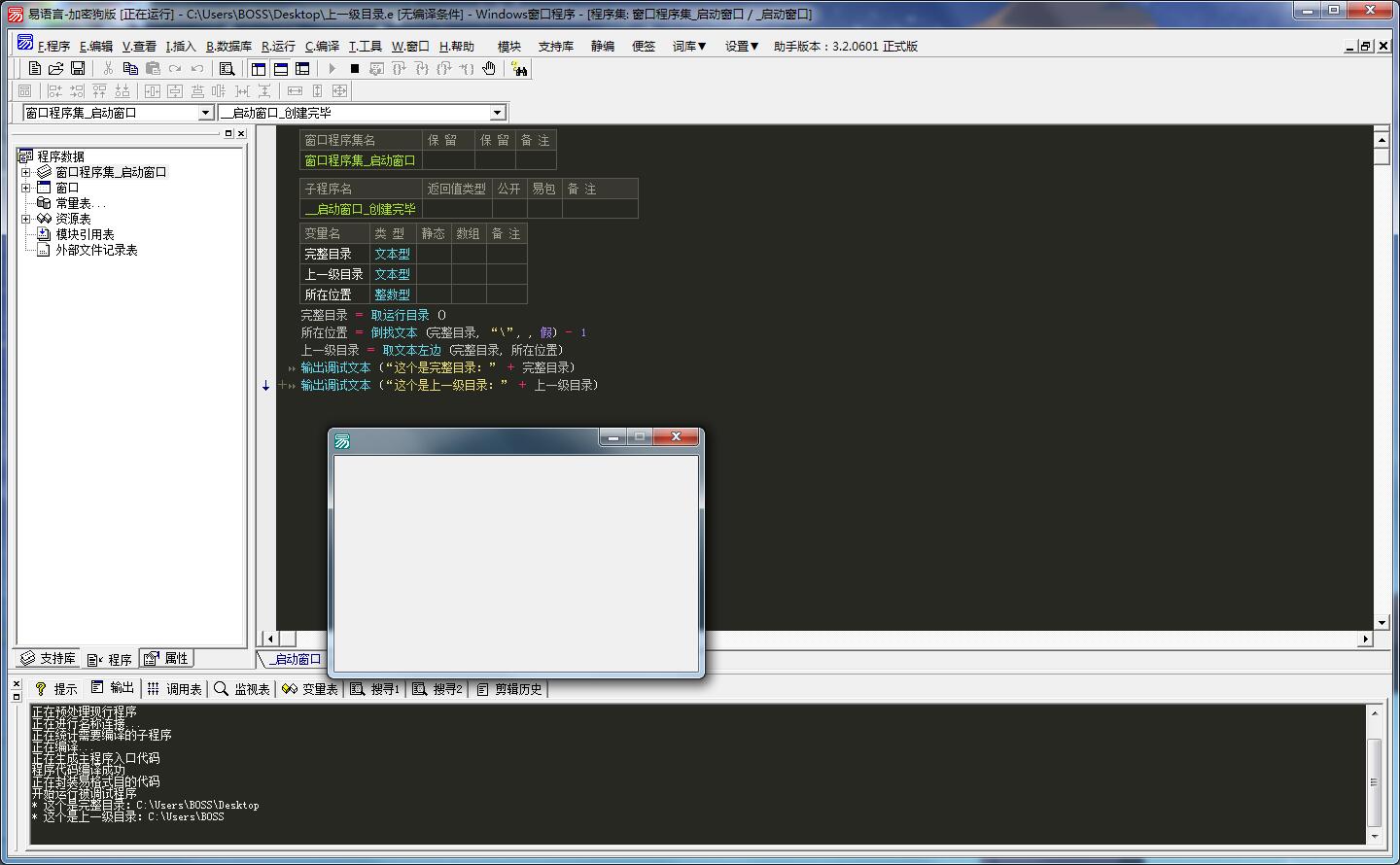This screenshot has width=1400, height=865.
Task: Open the V.查看 menu
Action: pos(139,46)
